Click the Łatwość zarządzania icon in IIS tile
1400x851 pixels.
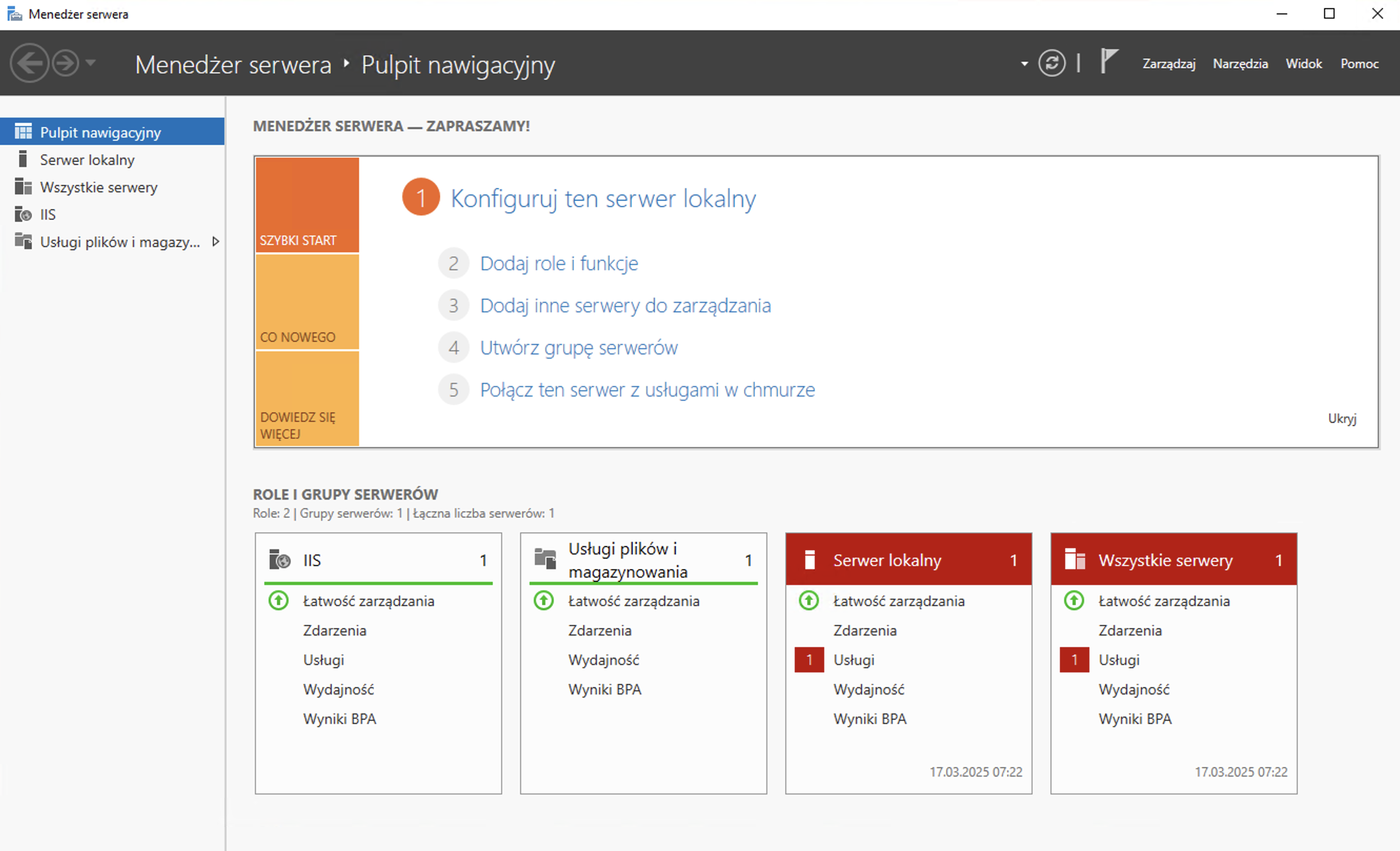point(278,601)
